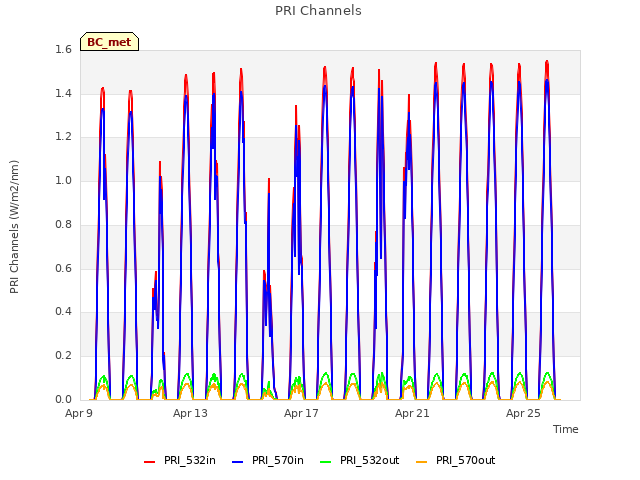
Task: Click the Apr 13 x-axis tick label
Action: tap(190, 413)
